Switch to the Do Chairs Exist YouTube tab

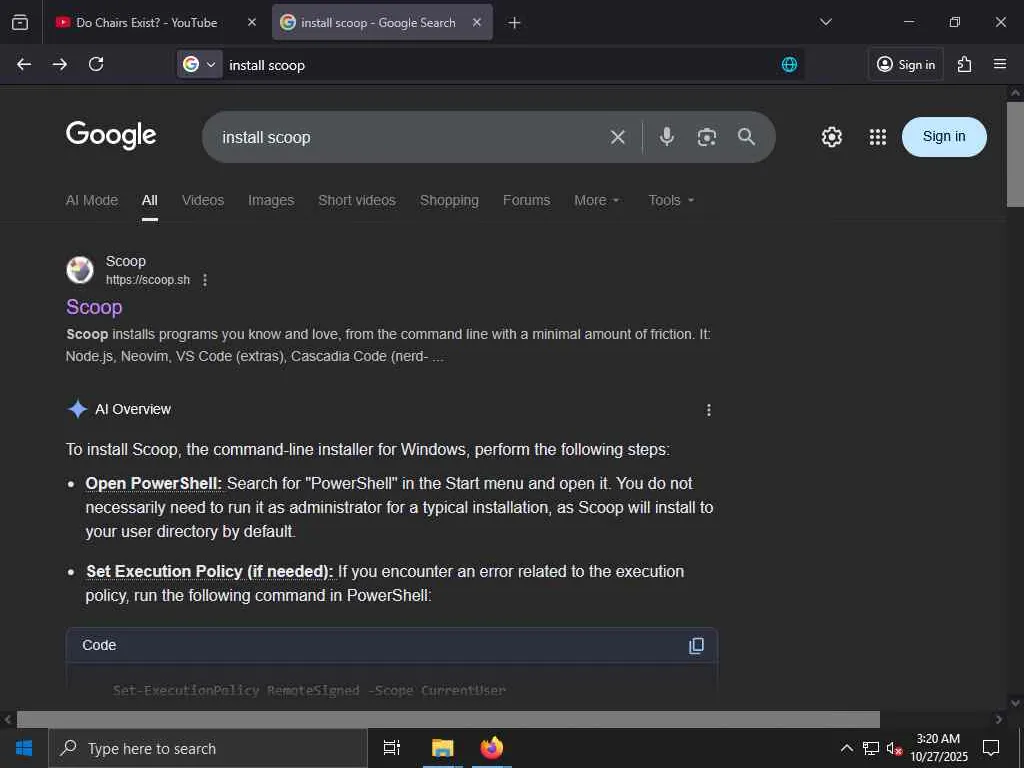pyautogui.click(x=146, y=22)
